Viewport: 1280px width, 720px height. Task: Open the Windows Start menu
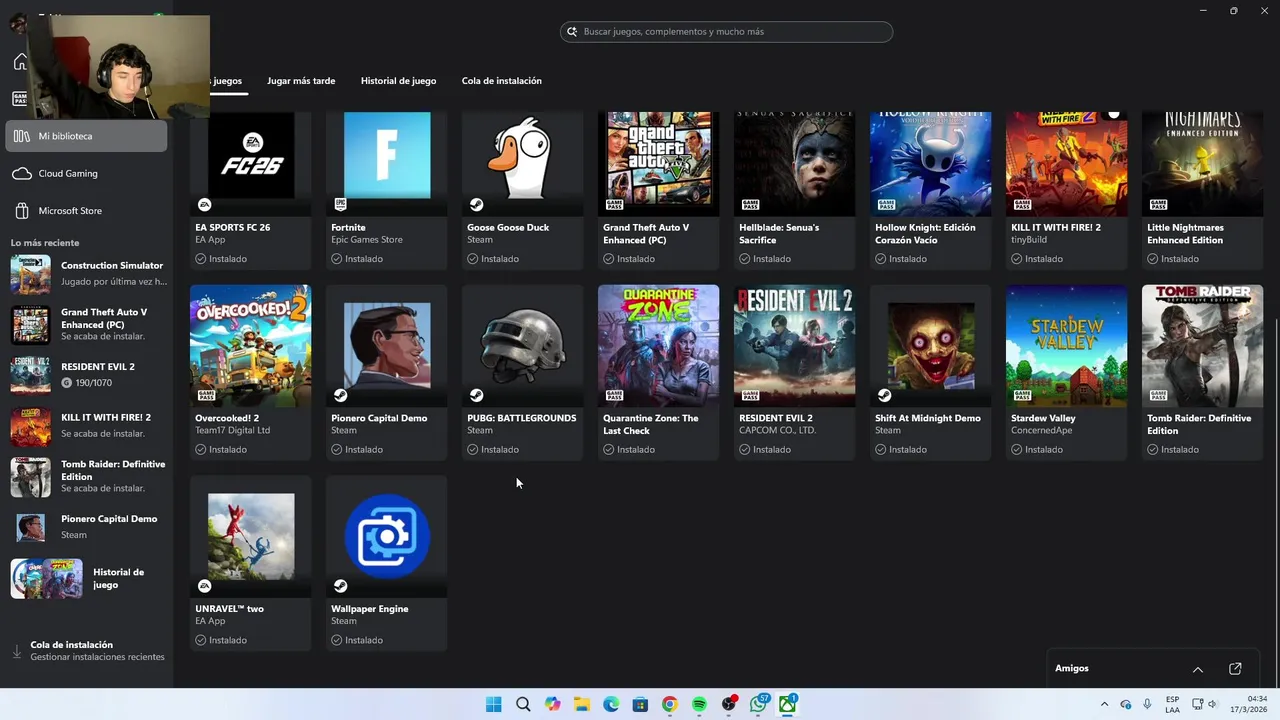click(x=493, y=704)
